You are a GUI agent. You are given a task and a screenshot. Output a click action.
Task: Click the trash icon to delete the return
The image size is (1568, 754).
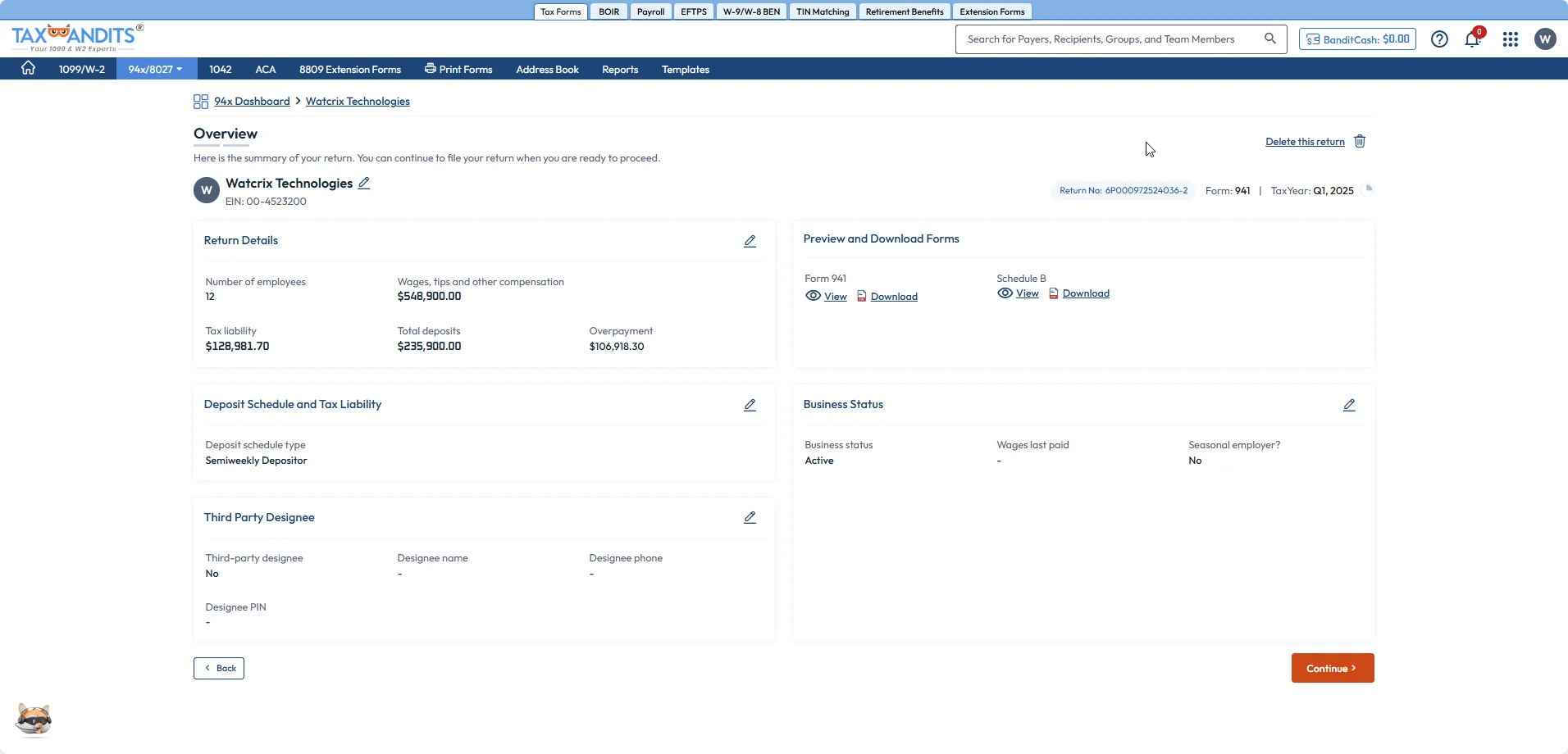point(1360,141)
